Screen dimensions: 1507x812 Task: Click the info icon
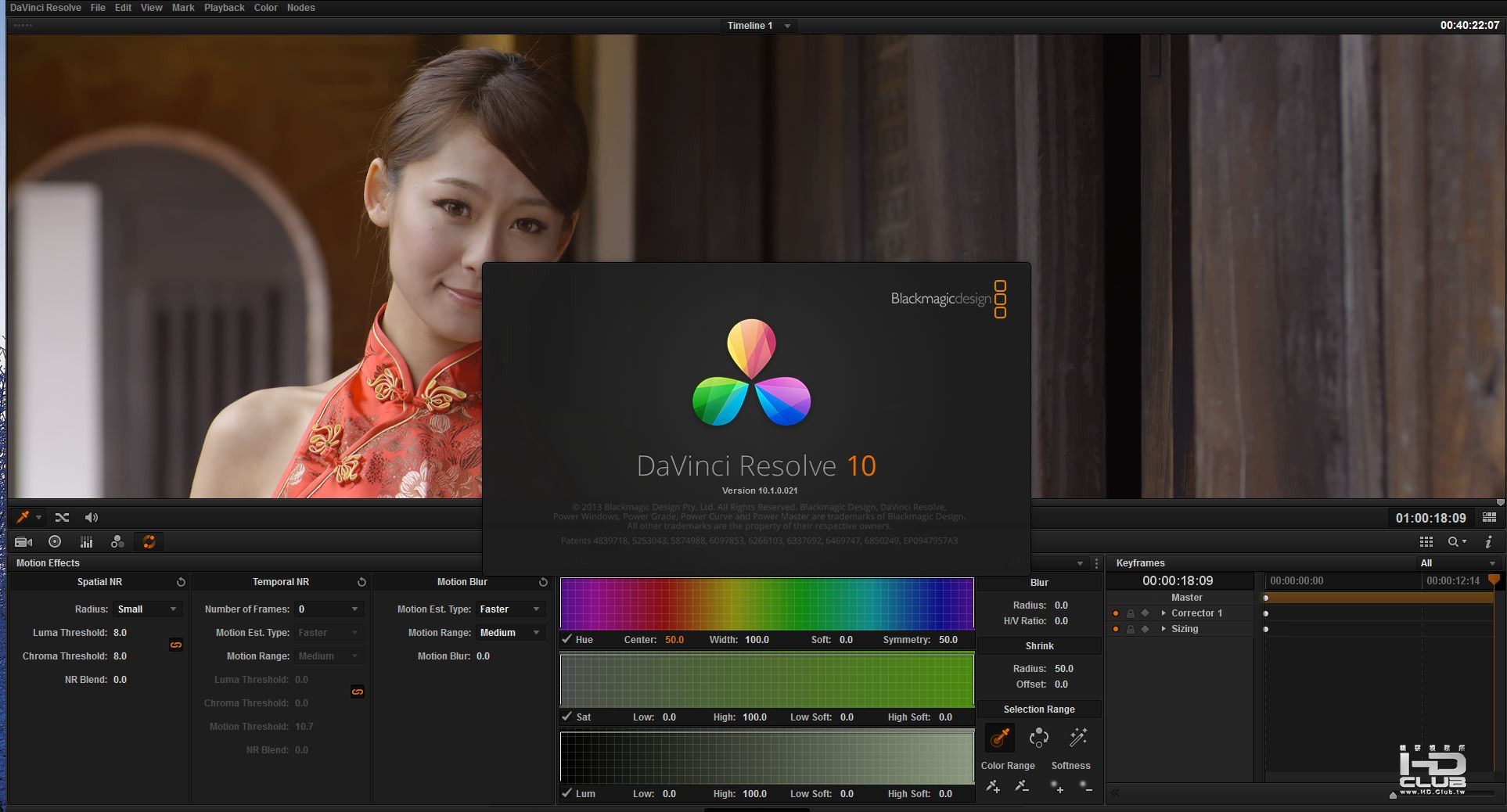pos(1488,541)
